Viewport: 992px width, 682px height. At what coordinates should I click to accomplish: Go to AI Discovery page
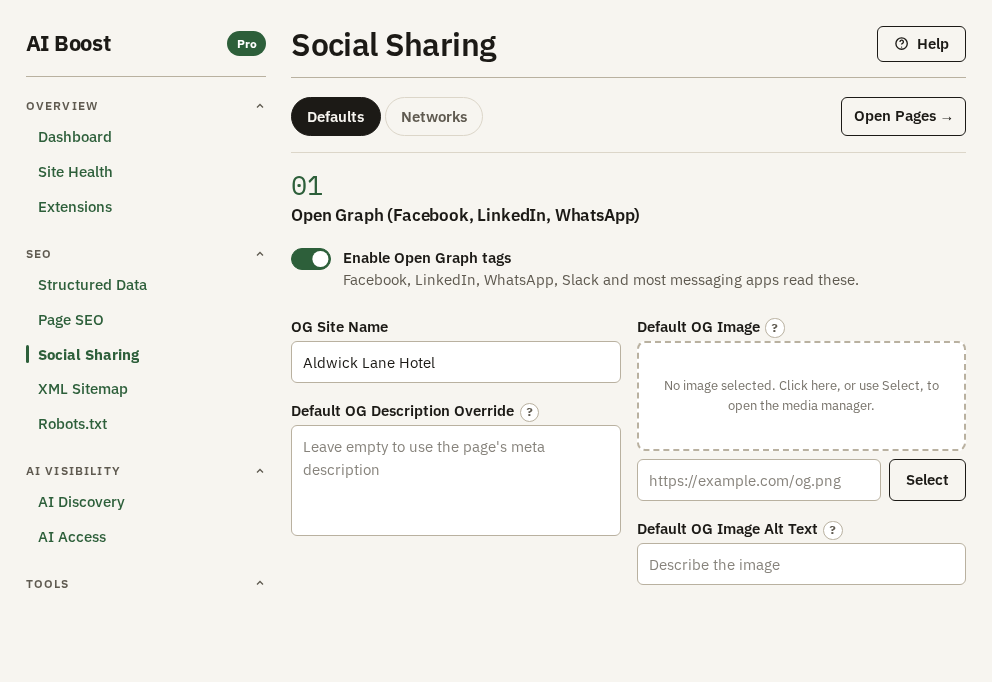click(x=81, y=502)
